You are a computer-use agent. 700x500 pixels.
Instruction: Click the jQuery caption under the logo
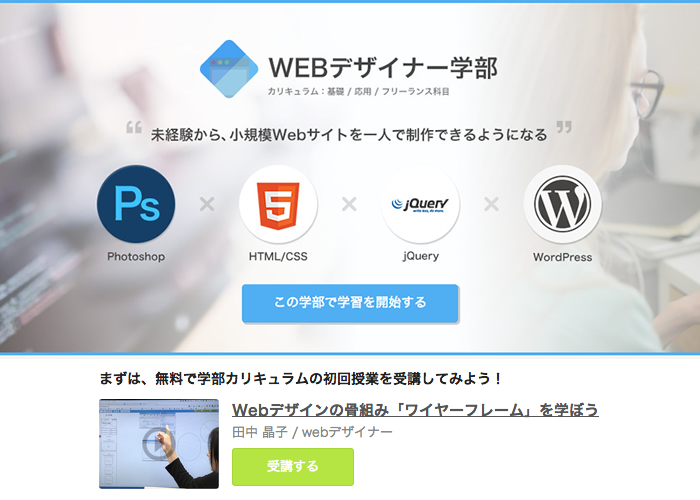(421, 256)
